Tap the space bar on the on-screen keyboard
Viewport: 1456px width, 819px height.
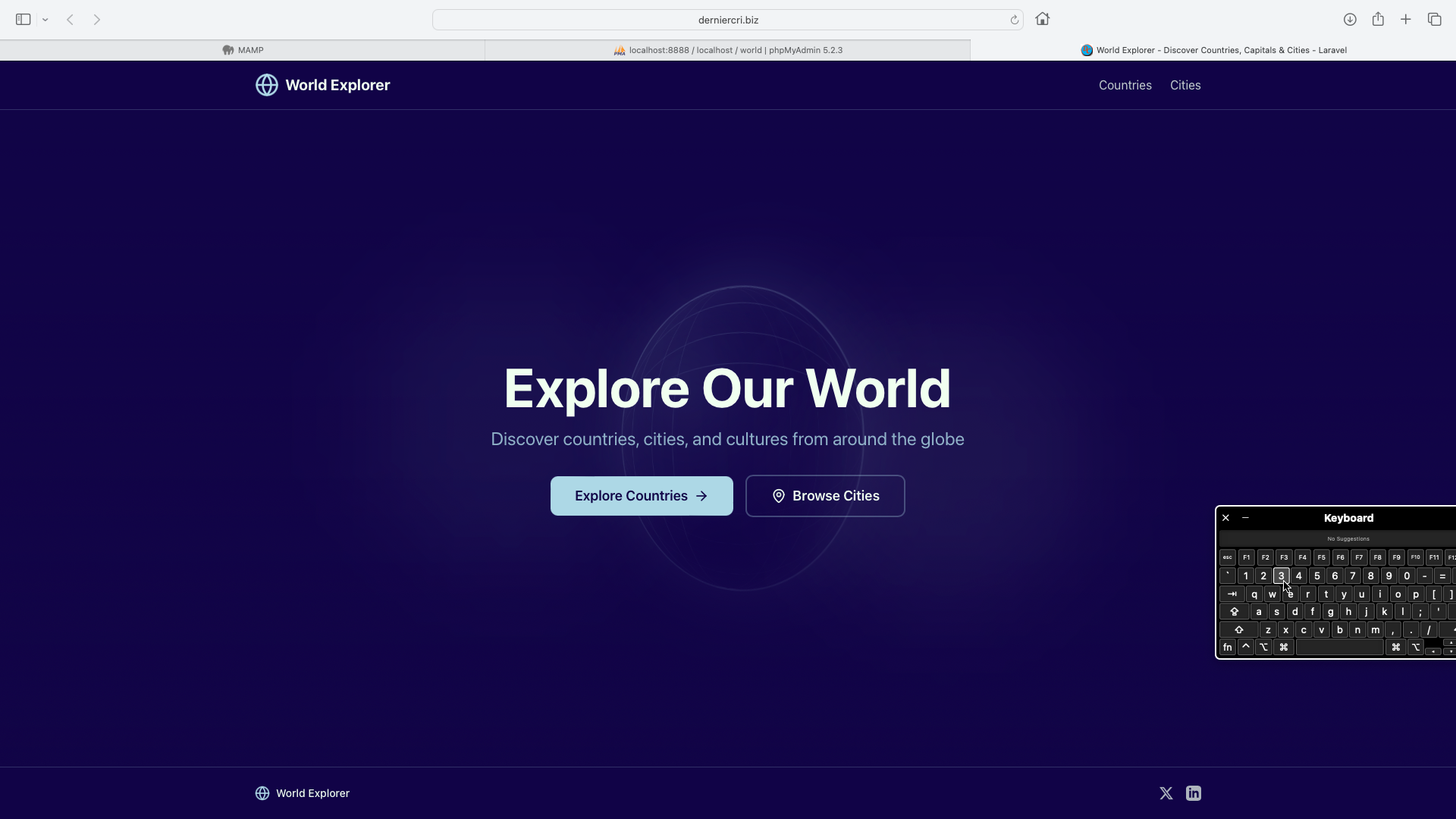(1340, 647)
